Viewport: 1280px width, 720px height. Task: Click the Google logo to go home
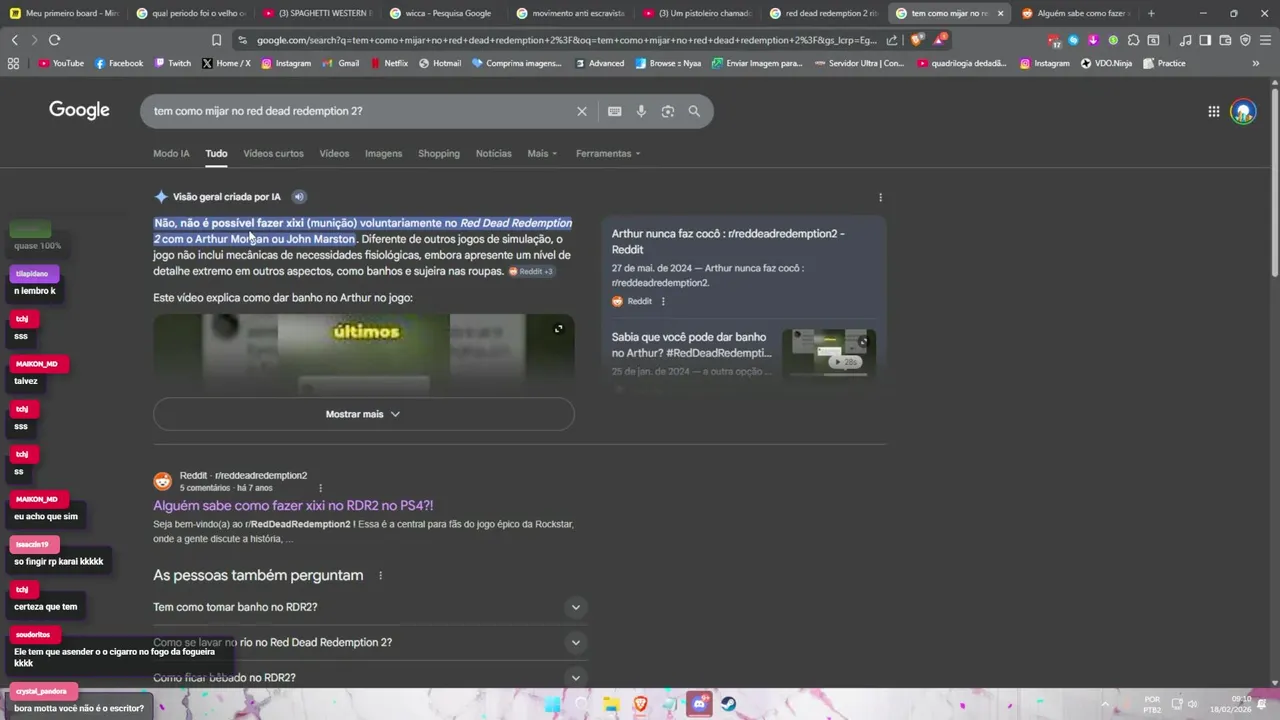pyautogui.click(x=79, y=110)
